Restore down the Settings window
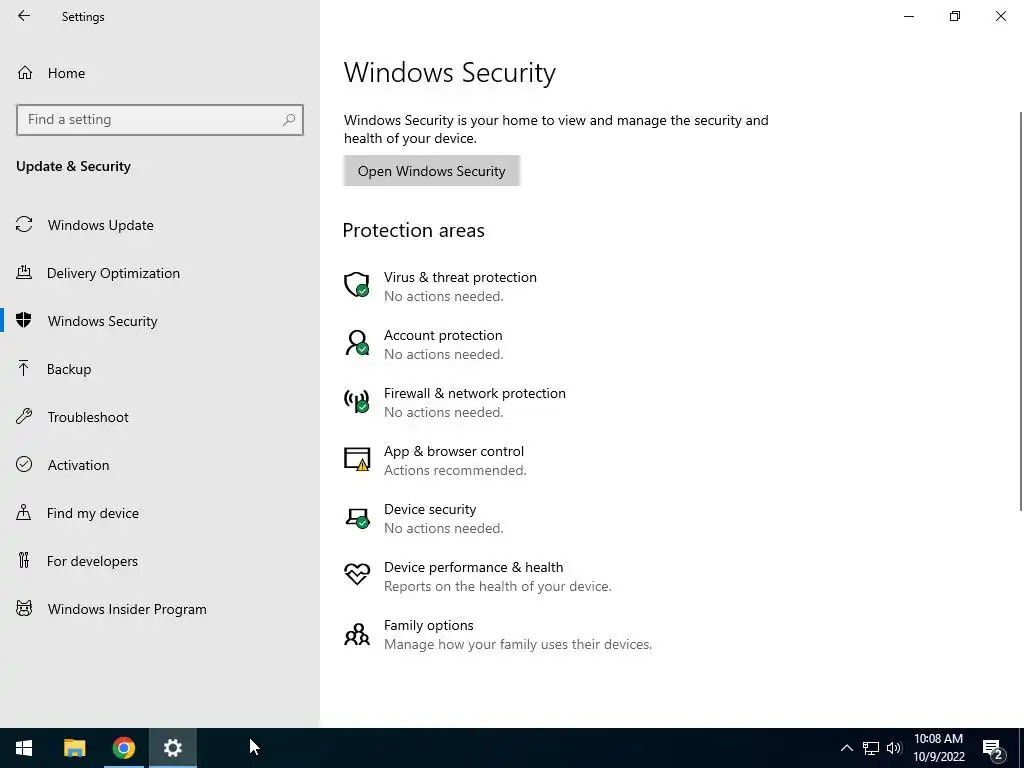 (x=955, y=16)
